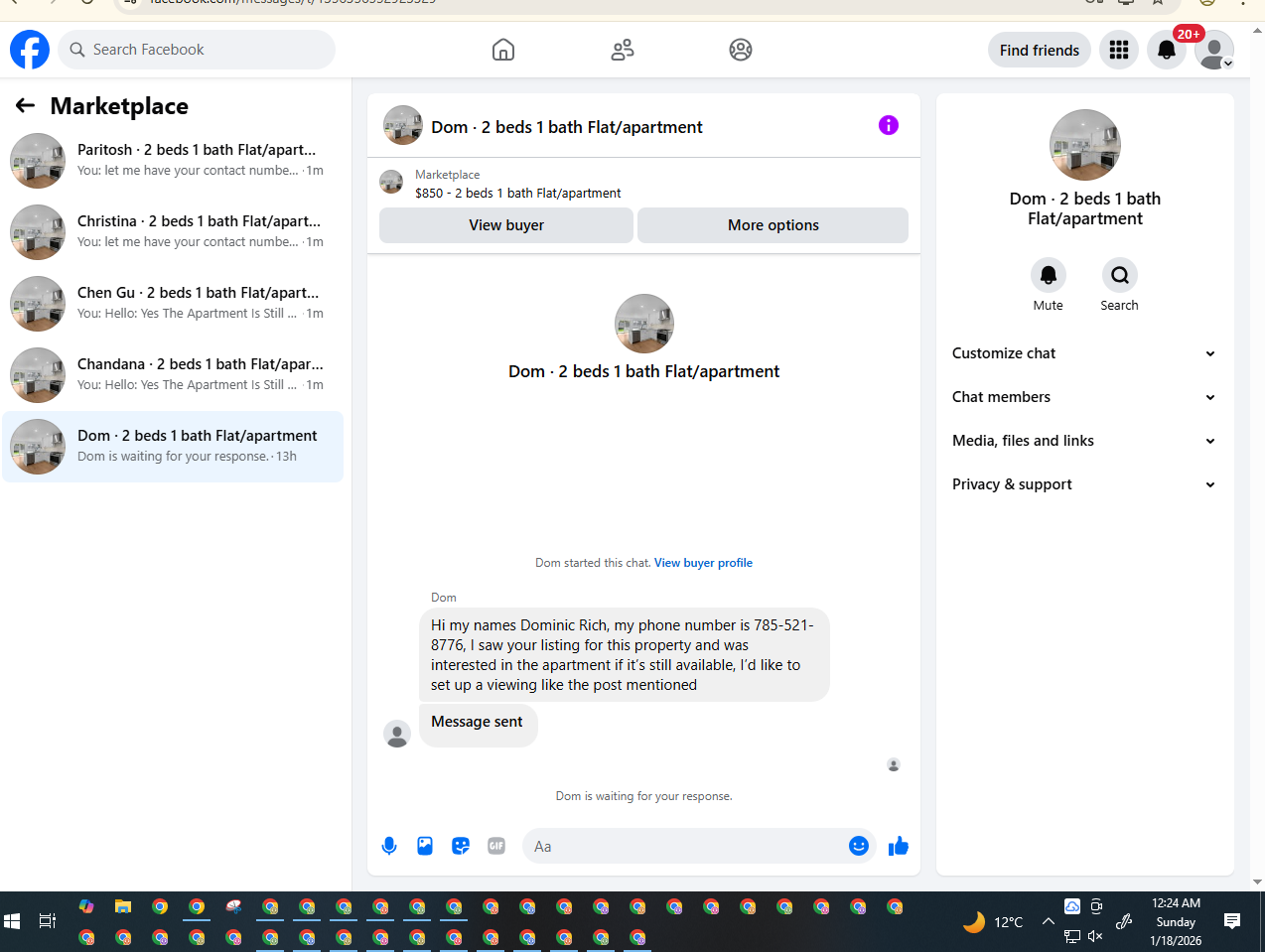This screenshot has height=952, width=1265.
Task: Search within the conversation
Action: coord(1120,275)
